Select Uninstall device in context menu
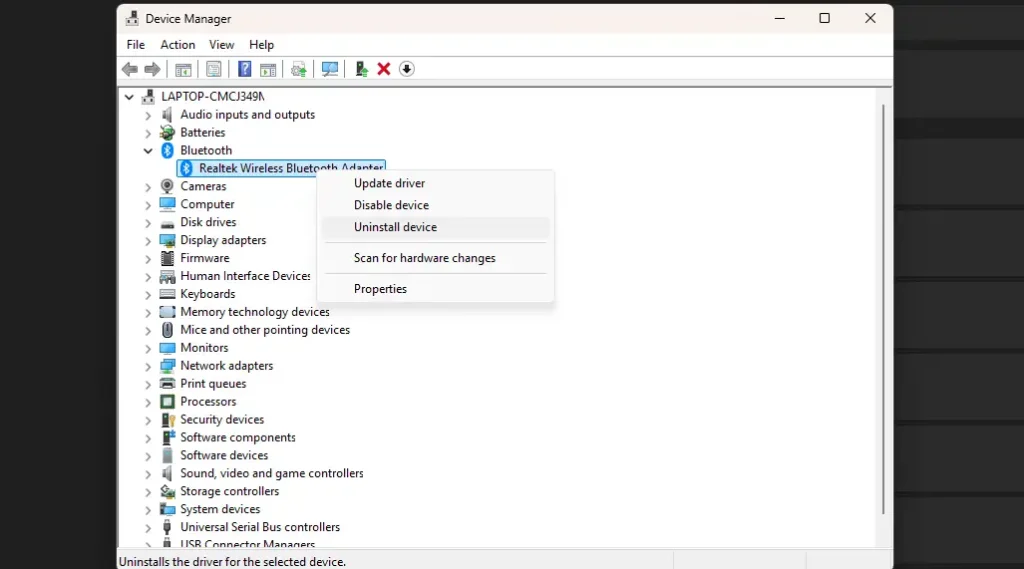The height and width of the screenshot is (569, 1024). [436, 227]
